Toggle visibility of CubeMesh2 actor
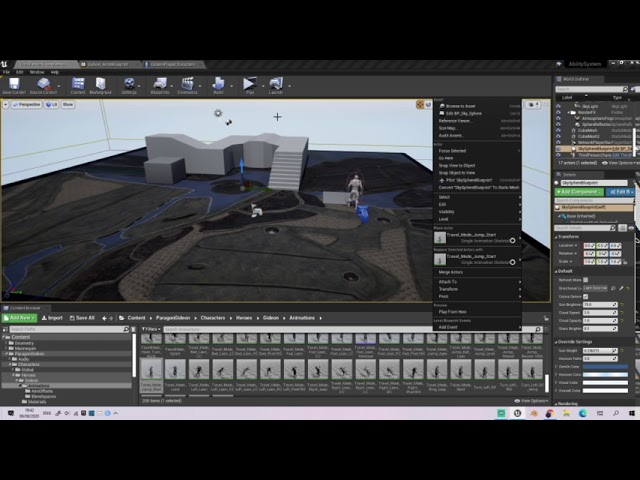Screen dimensions: 640x480 558,137
